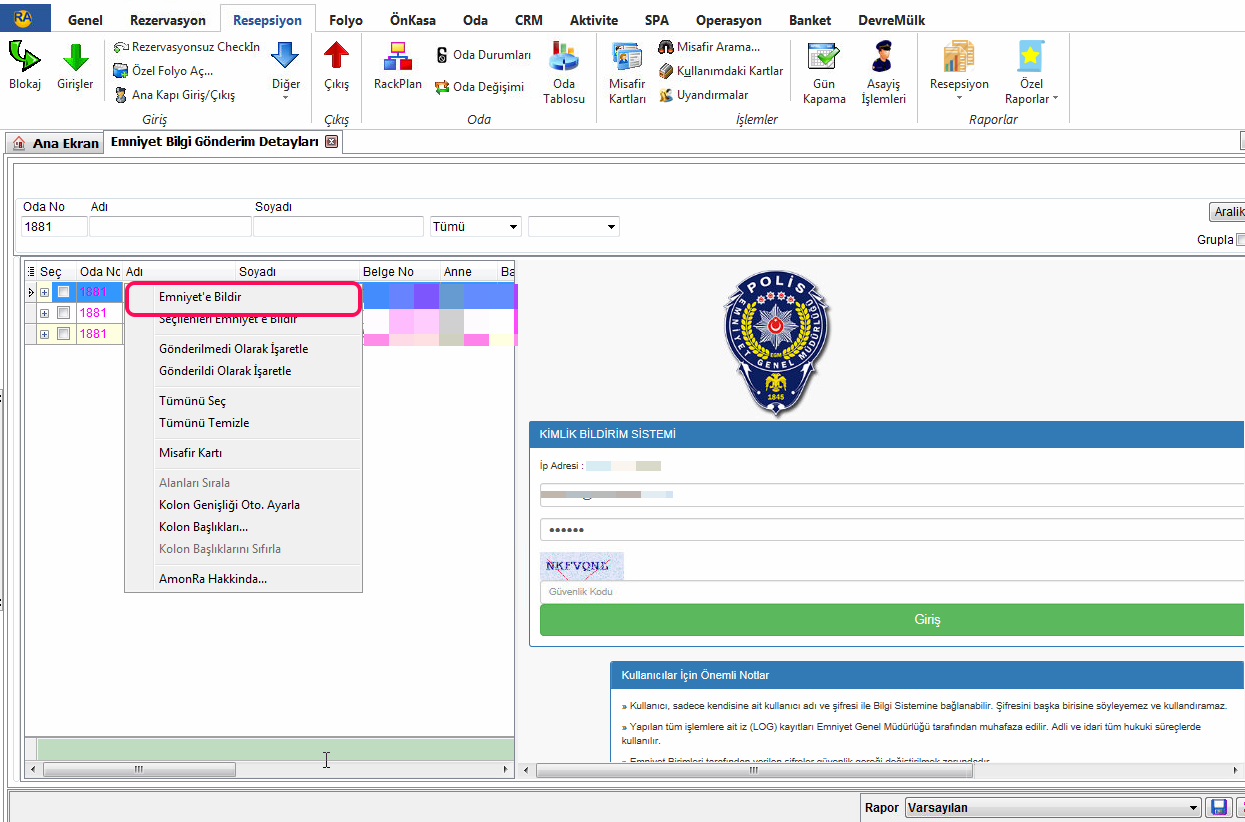Select Kolon Genişliği Oto. Ayarla
Viewport: 1245px width, 822px height.
[x=243, y=505]
